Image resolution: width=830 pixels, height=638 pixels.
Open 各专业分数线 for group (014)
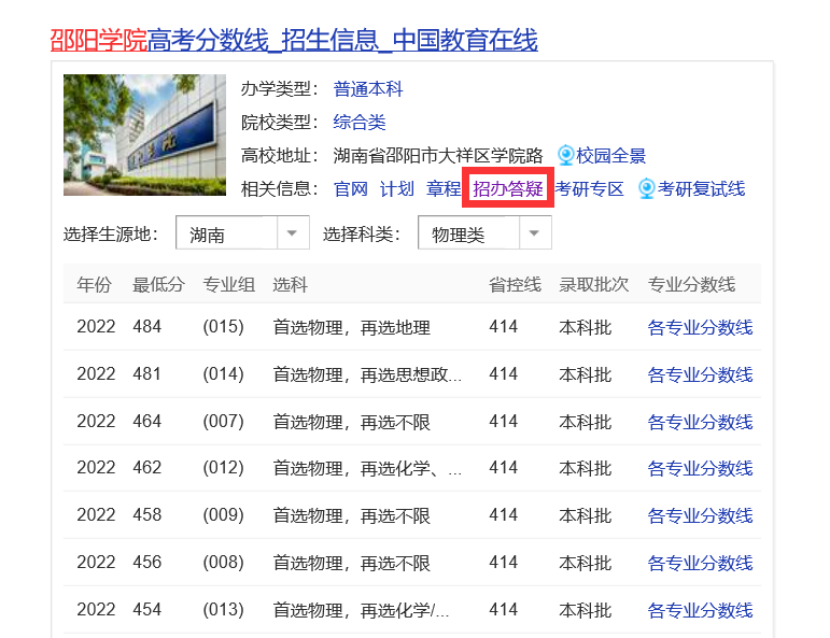pos(700,375)
